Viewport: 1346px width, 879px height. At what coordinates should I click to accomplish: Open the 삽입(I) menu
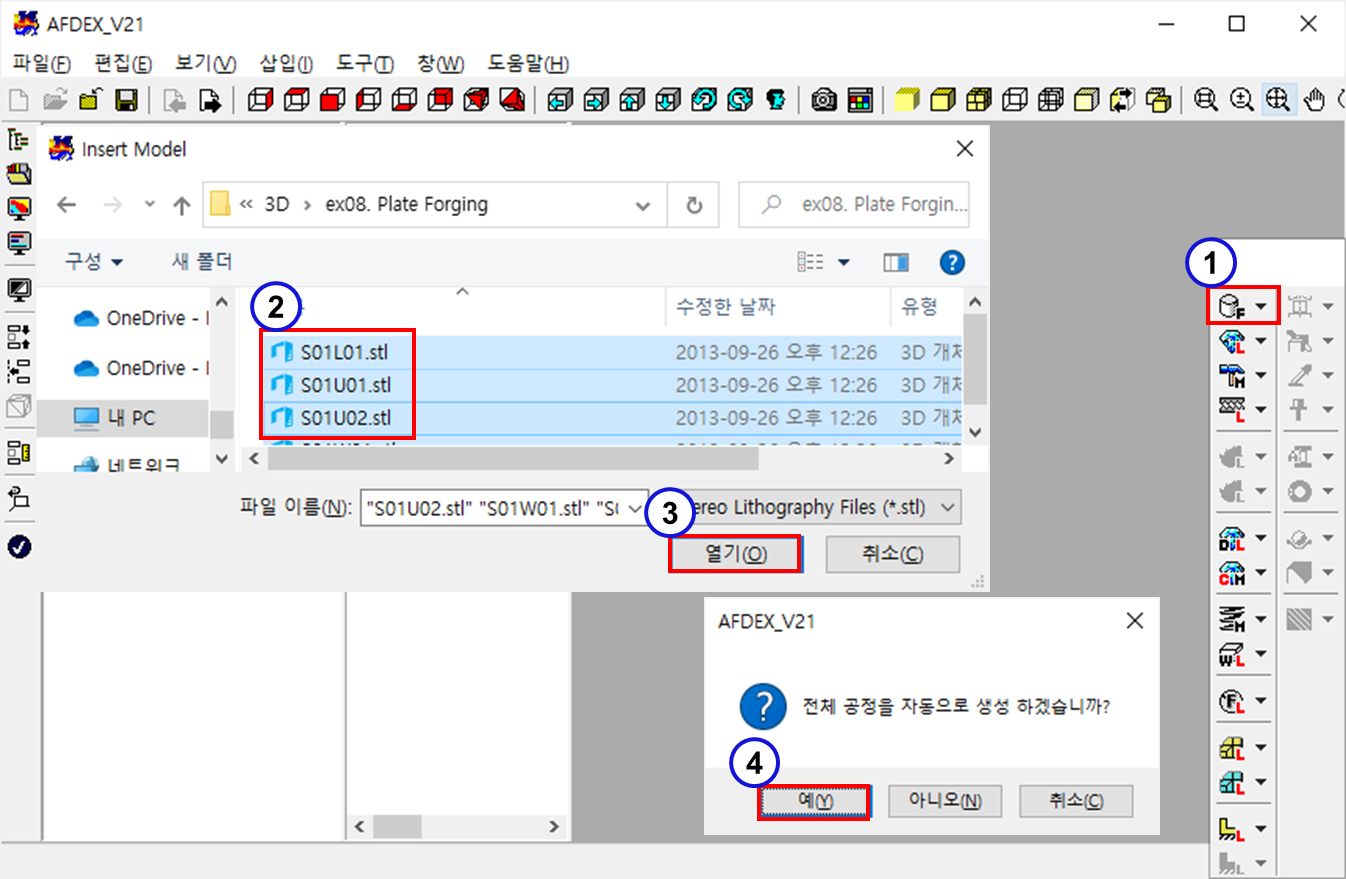click(x=285, y=64)
